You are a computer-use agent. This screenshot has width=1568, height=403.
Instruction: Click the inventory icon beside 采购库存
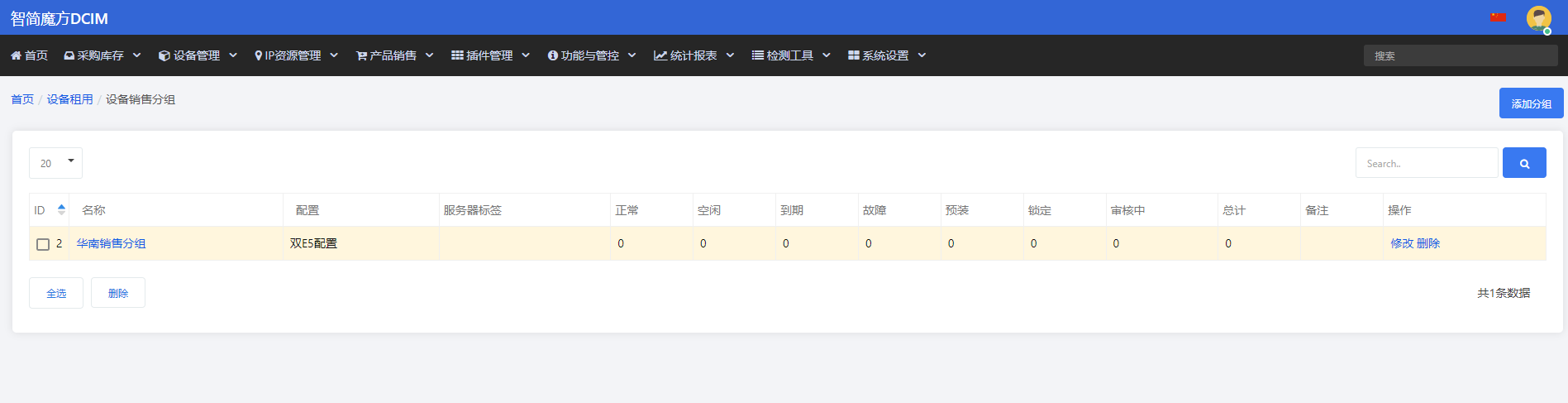pyautogui.click(x=69, y=55)
